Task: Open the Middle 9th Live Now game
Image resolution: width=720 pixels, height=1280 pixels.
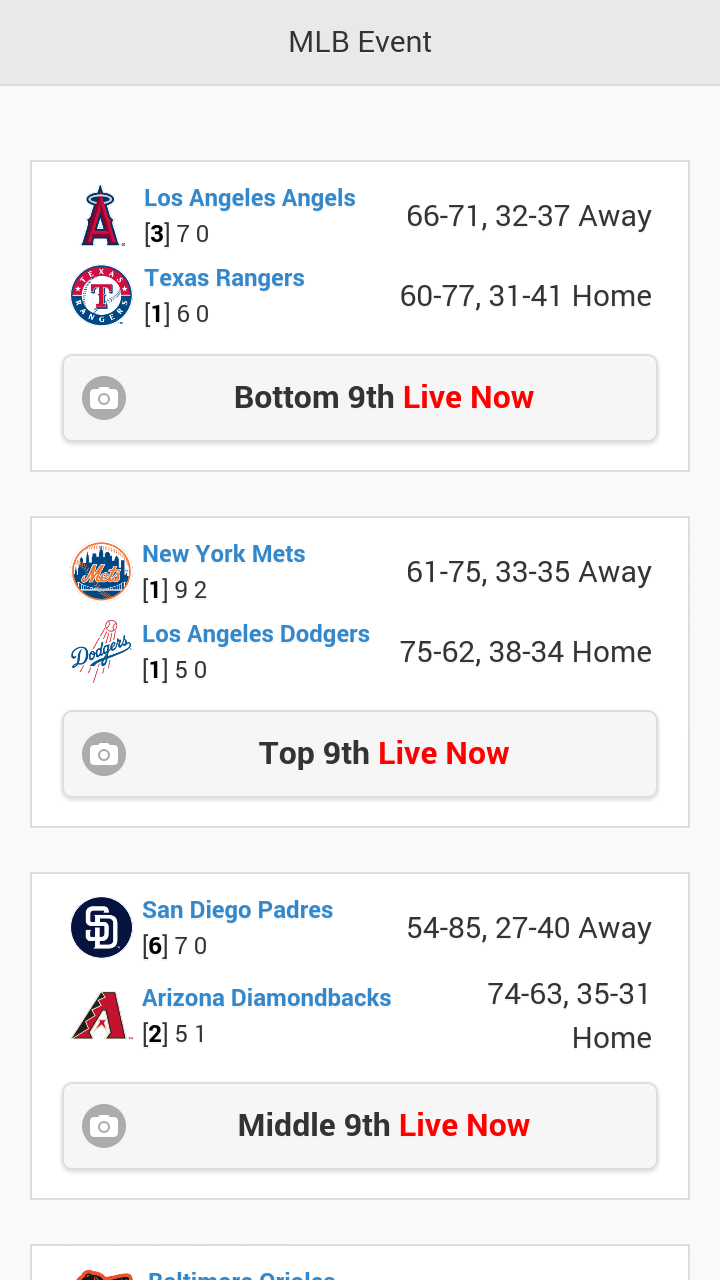Action: pyautogui.click(x=384, y=1126)
